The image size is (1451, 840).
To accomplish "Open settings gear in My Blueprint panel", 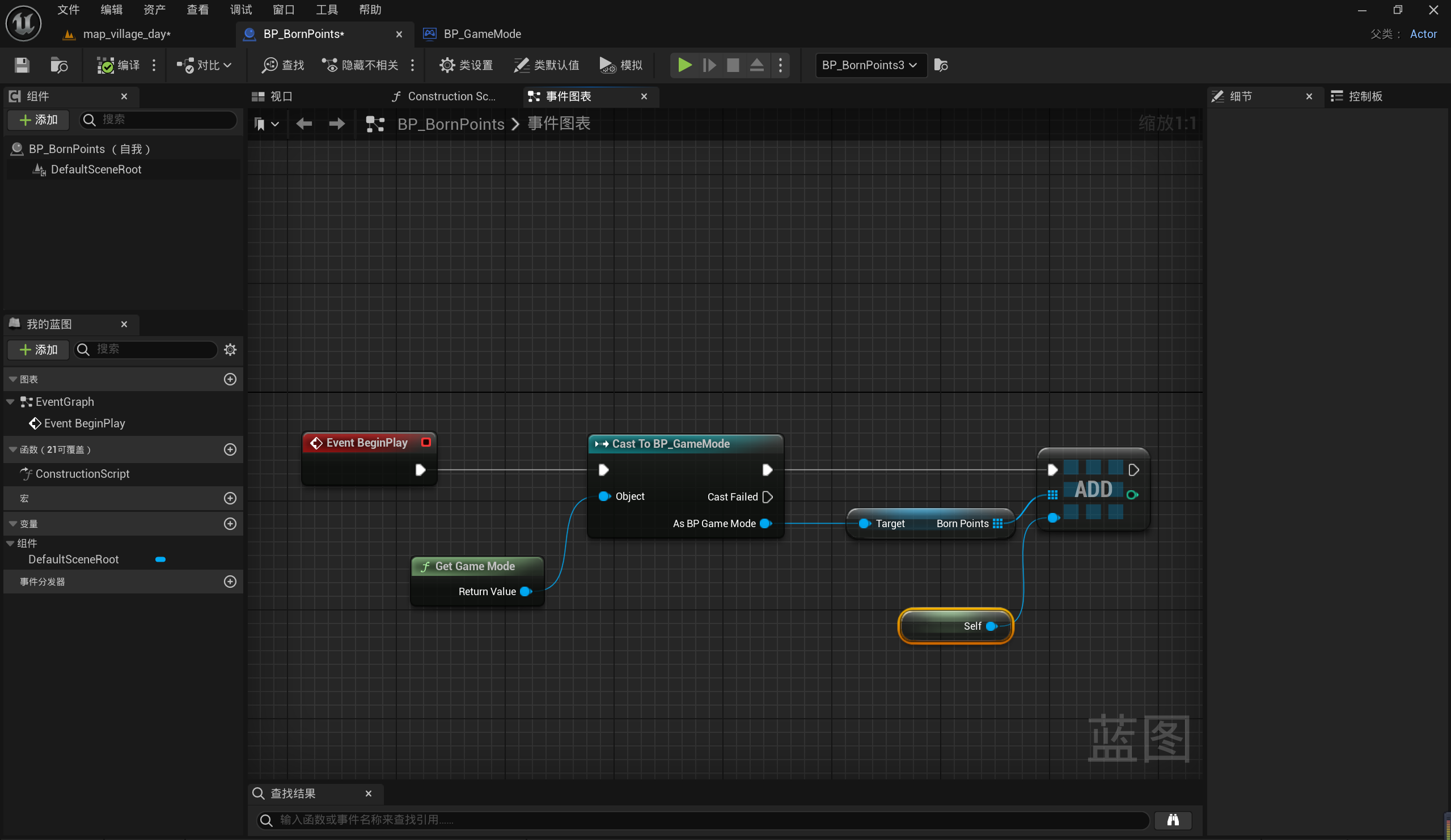I will pos(230,350).
